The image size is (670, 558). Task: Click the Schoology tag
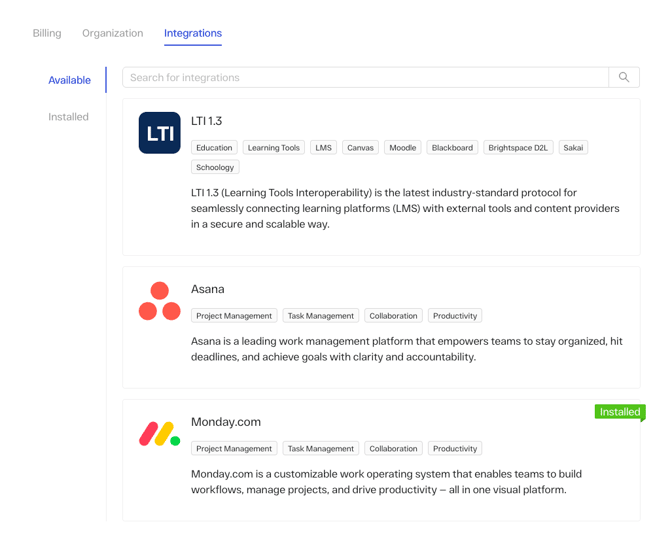[x=215, y=168]
